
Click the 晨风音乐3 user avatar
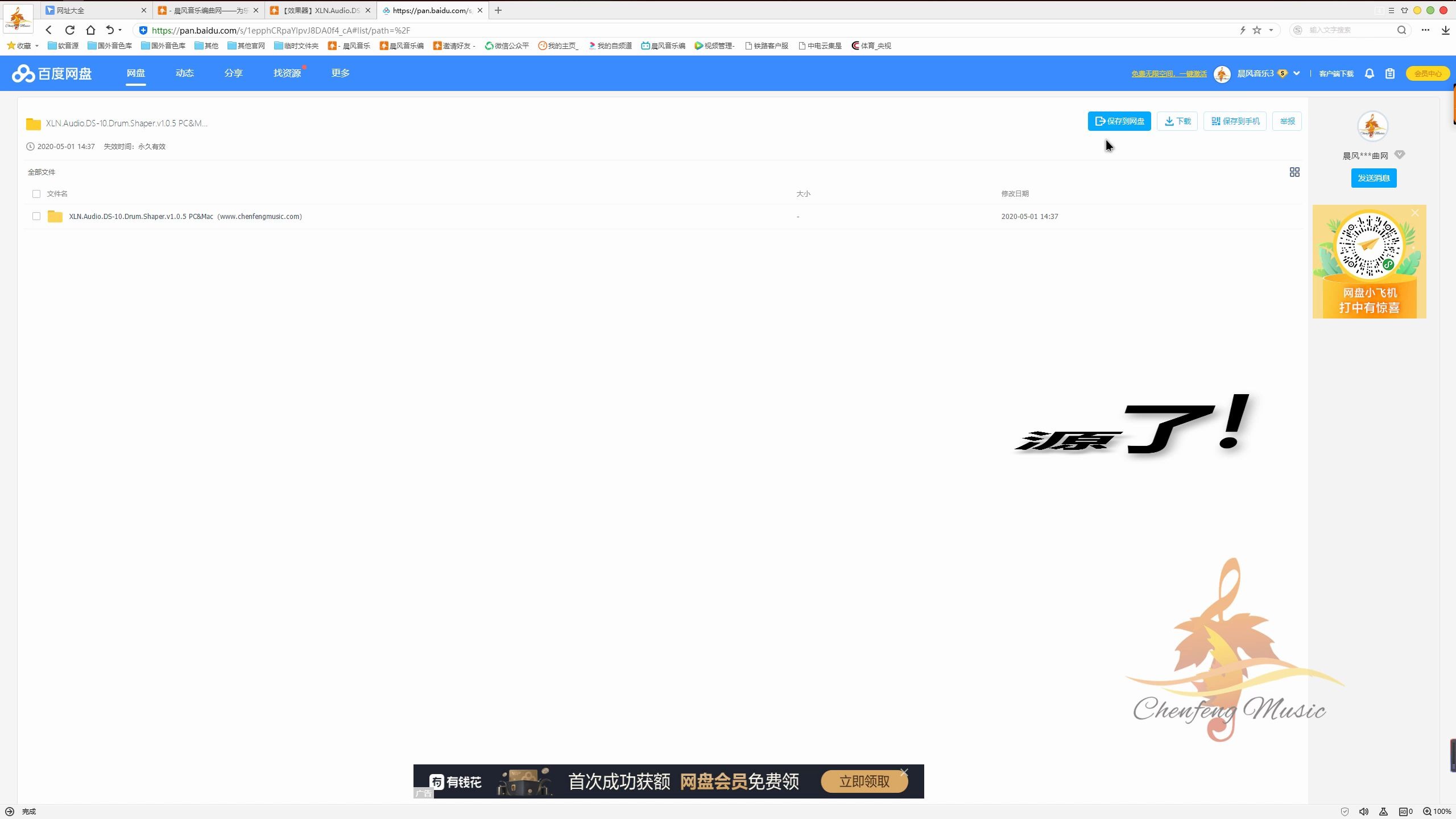pos(1222,74)
